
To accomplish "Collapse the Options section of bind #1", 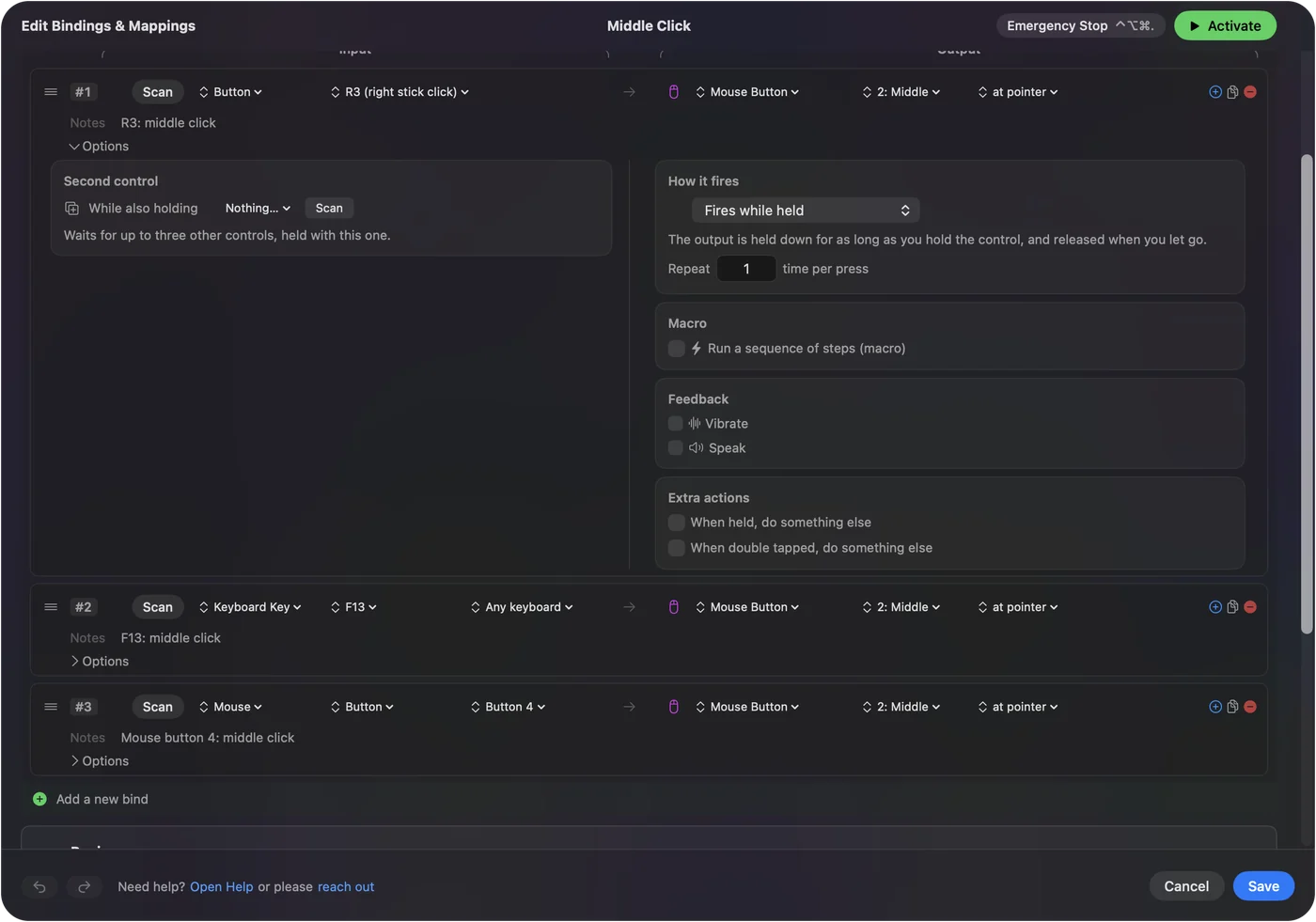I will pos(99,147).
